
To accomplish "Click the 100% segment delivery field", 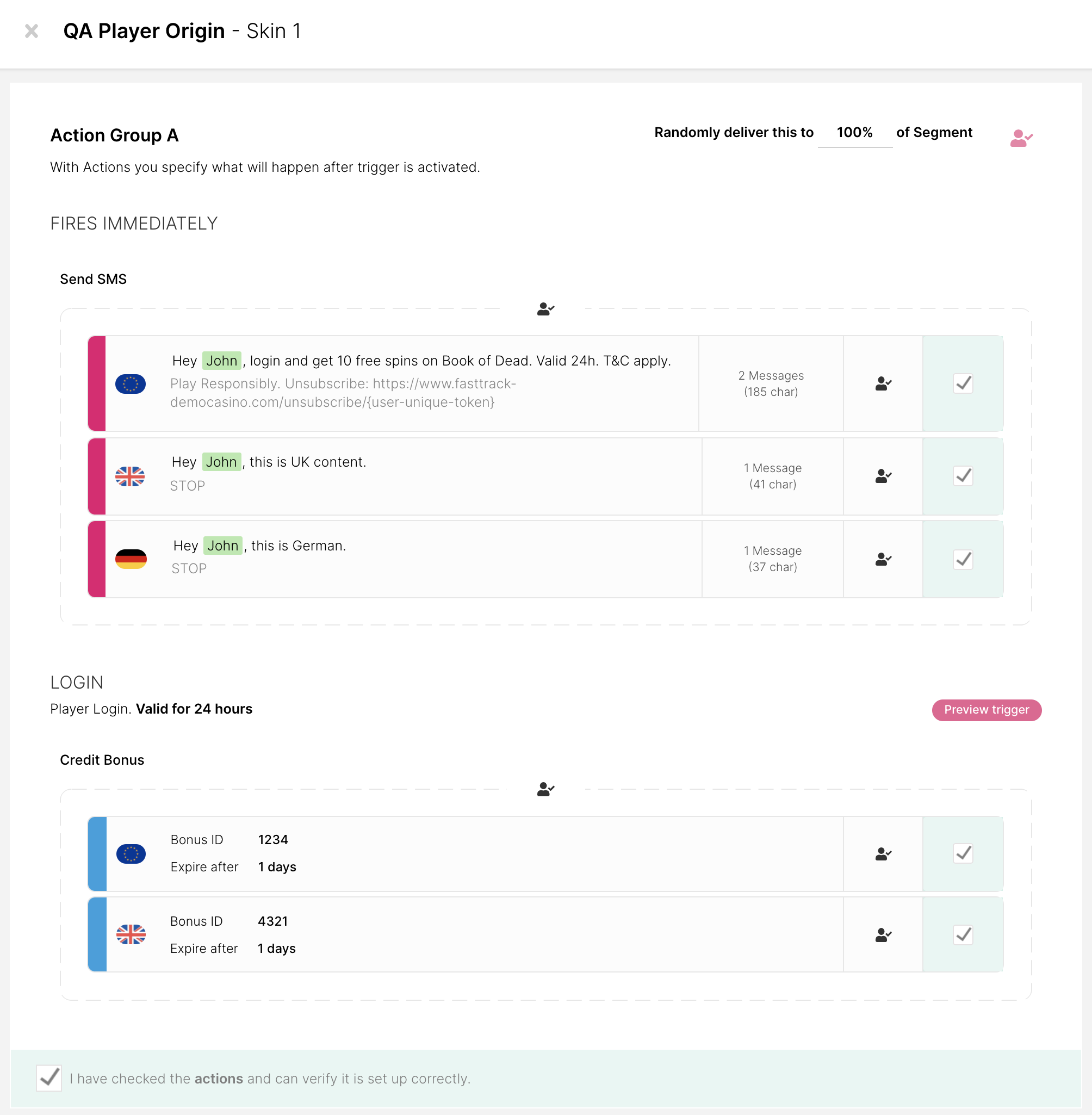I will (854, 133).
